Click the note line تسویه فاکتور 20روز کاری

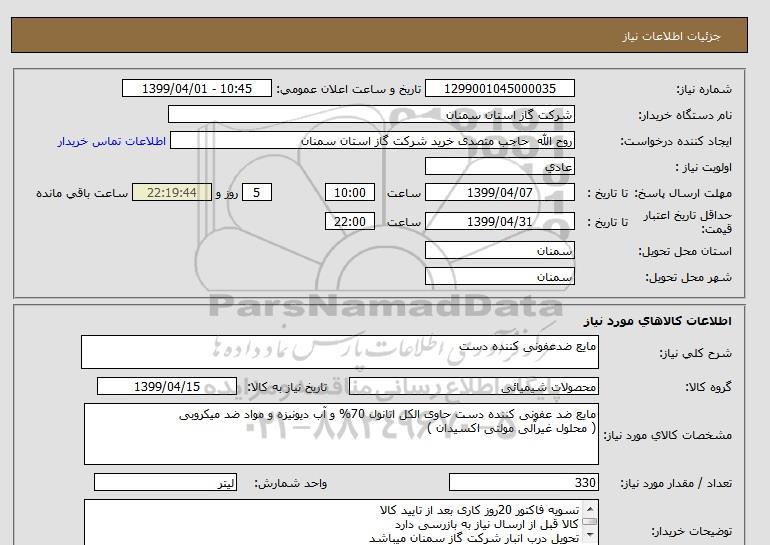479,510
